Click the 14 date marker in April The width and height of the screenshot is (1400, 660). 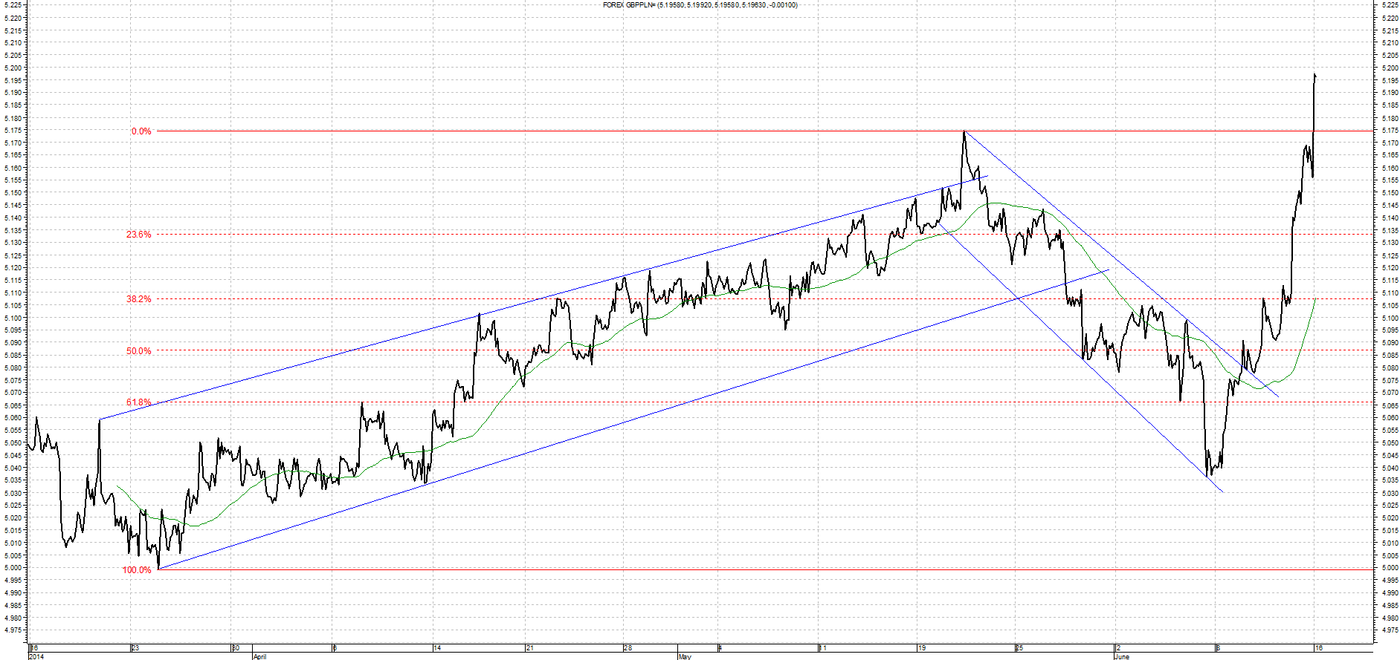(438, 647)
